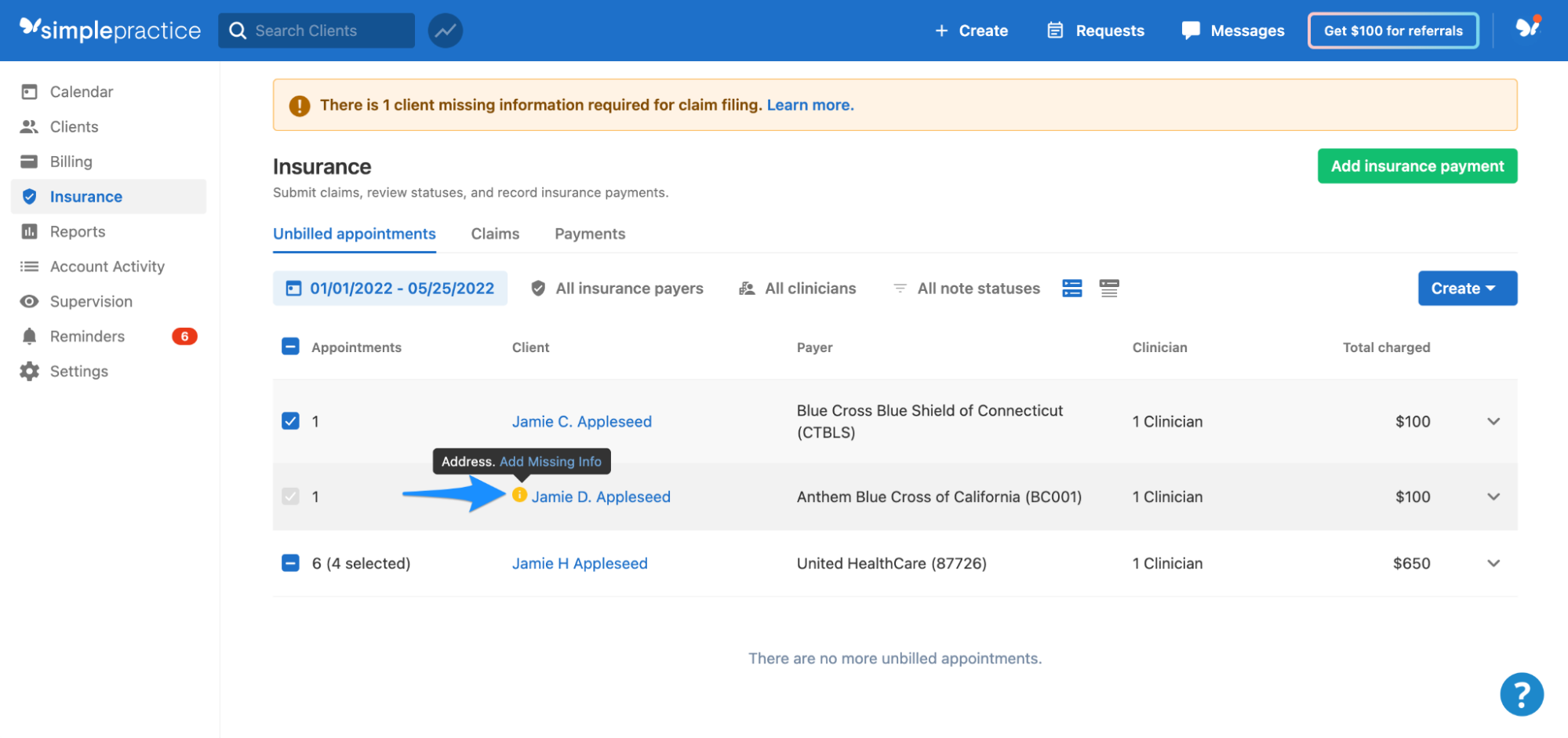Click the Calendar sidebar icon
The image size is (1568, 738).
(29, 92)
